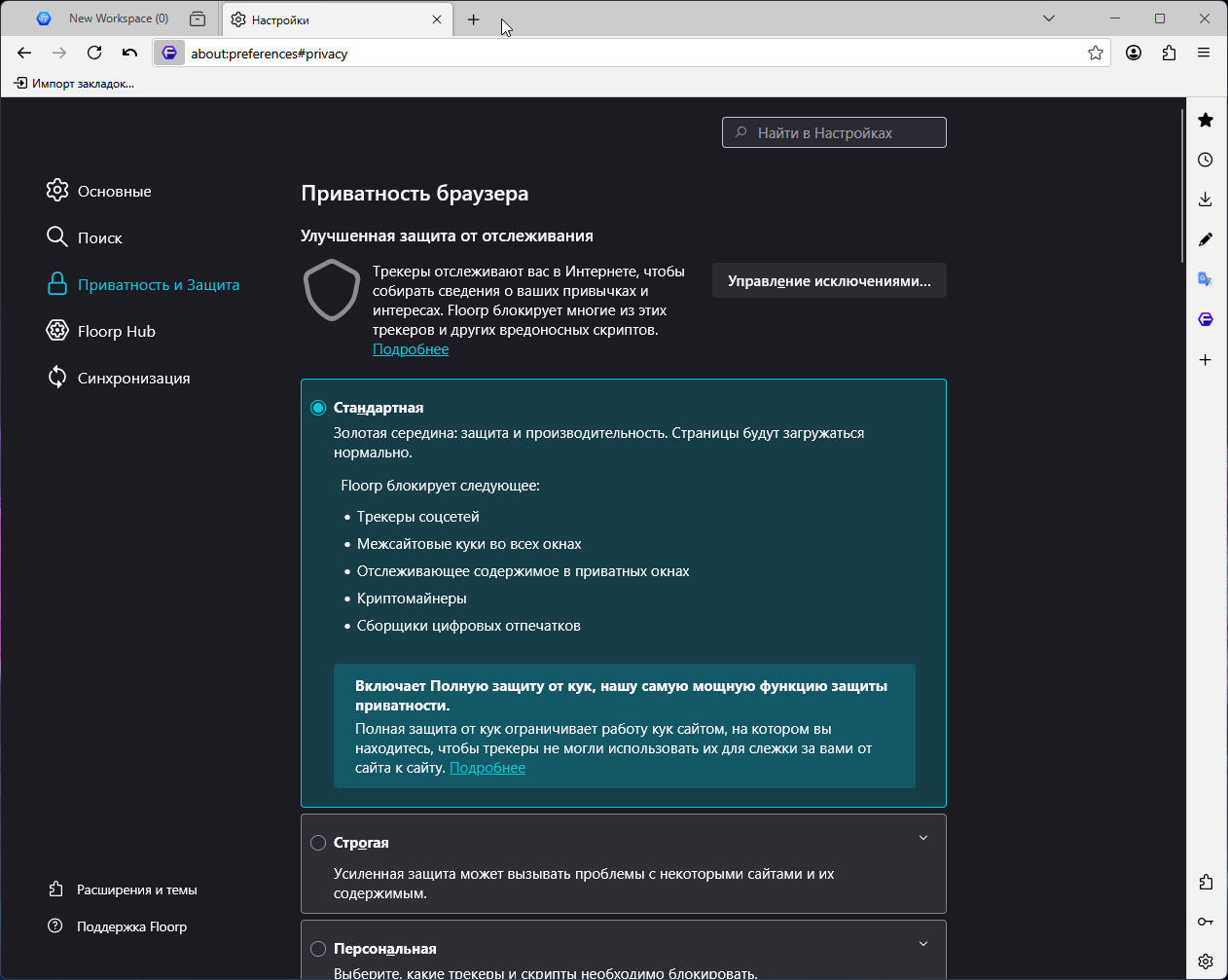1228x980 pixels.
Task: Expand the Персональная section chevron
Action: click(923, 944)
